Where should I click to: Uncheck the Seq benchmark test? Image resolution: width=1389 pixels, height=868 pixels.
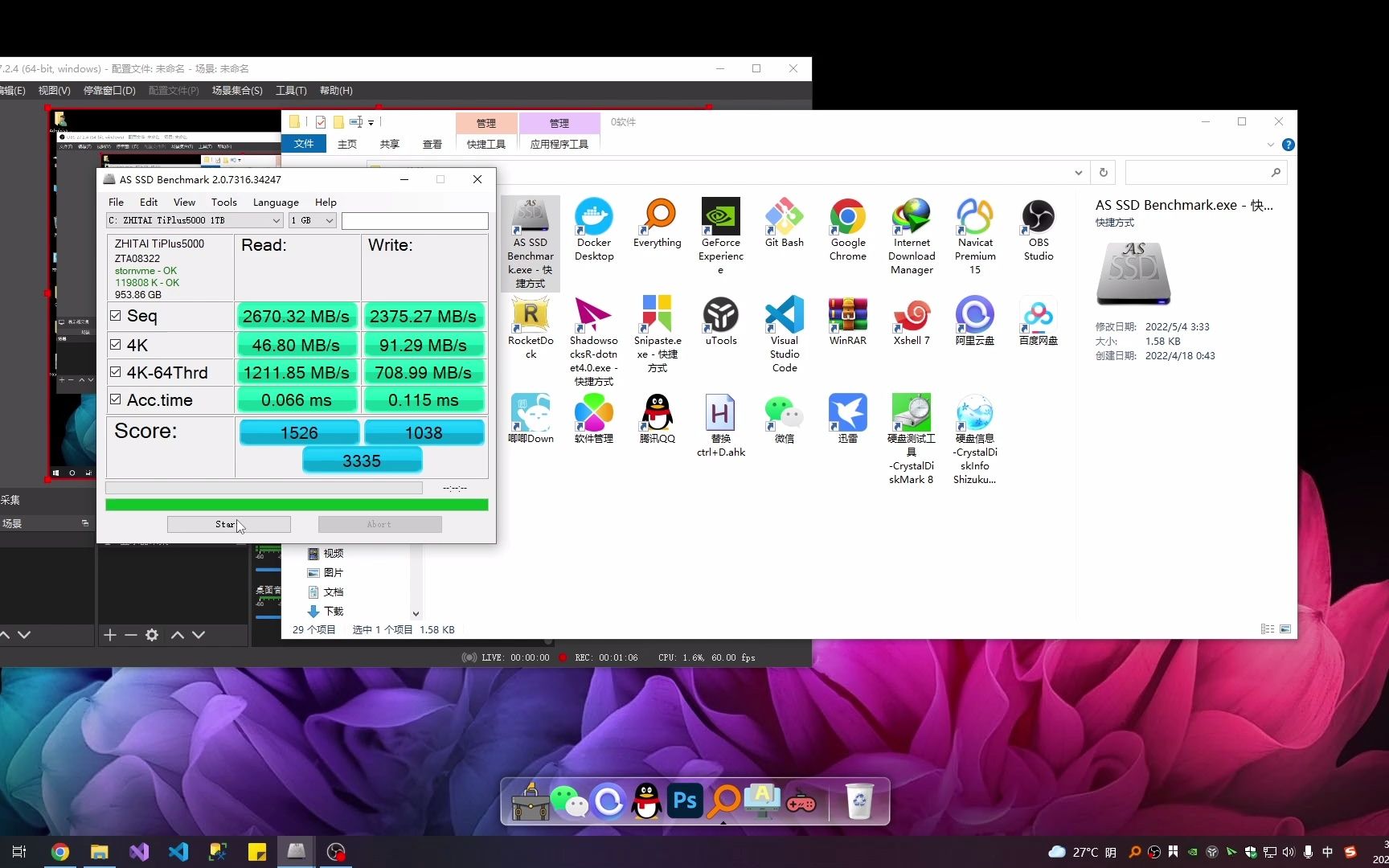(116, 316)
